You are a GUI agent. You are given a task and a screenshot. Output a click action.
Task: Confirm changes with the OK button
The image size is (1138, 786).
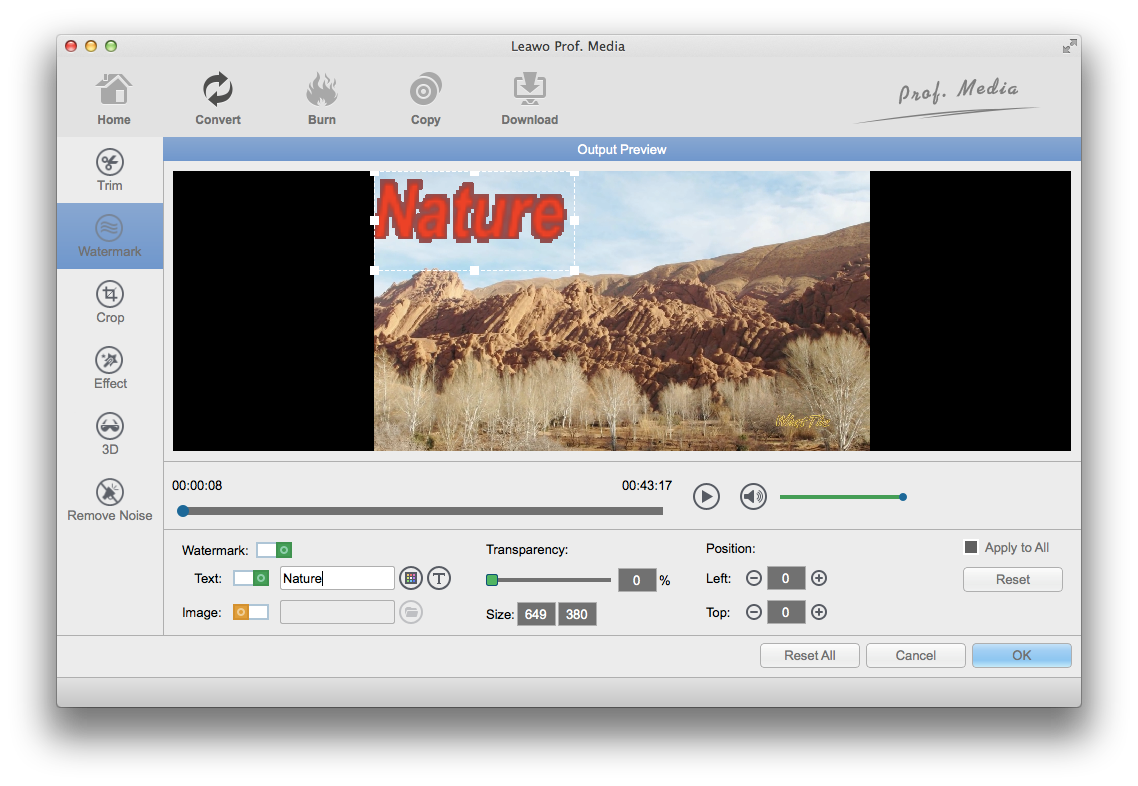(x=1021, y=655)
